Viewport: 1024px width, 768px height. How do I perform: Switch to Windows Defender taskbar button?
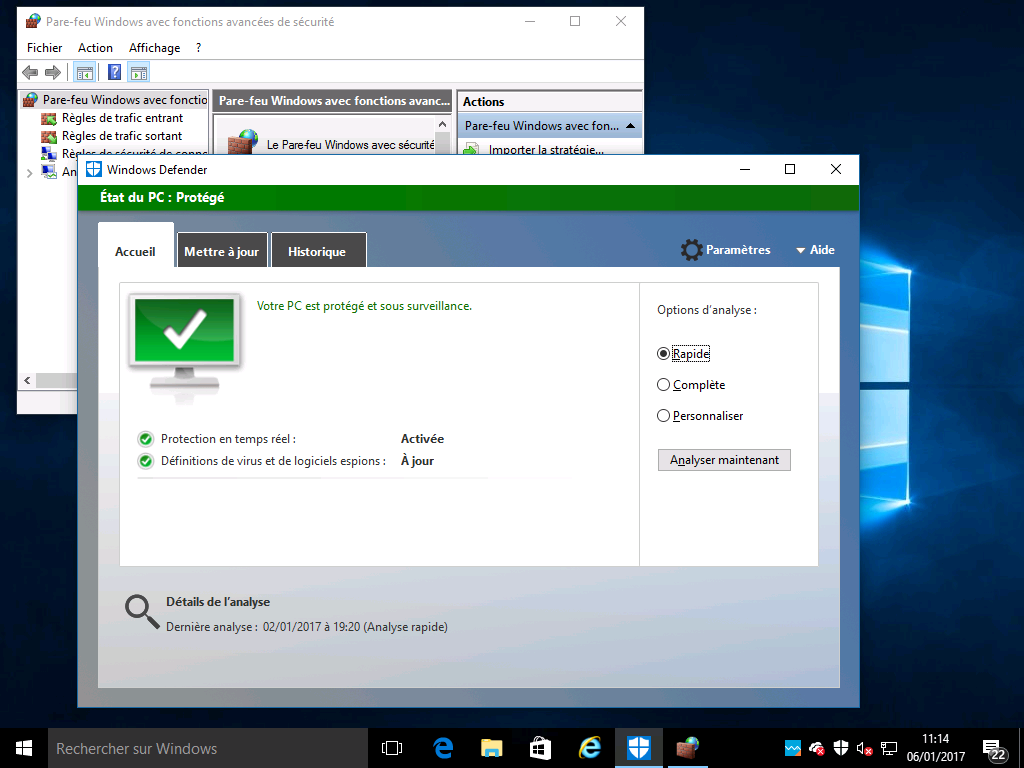[x=639, y=748]
